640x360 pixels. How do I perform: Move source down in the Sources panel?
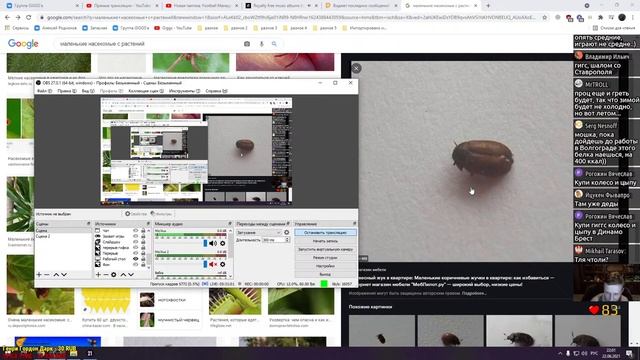[131, 275]
